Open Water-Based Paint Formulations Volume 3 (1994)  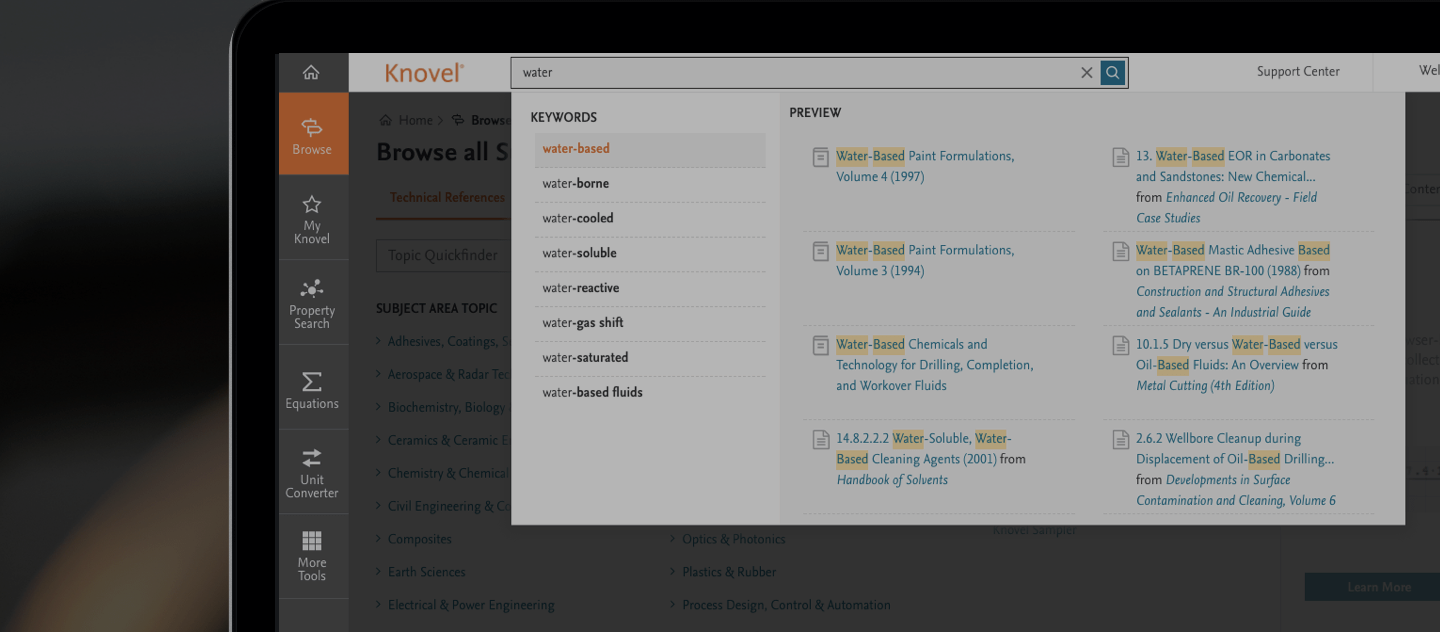click(925, 260)
